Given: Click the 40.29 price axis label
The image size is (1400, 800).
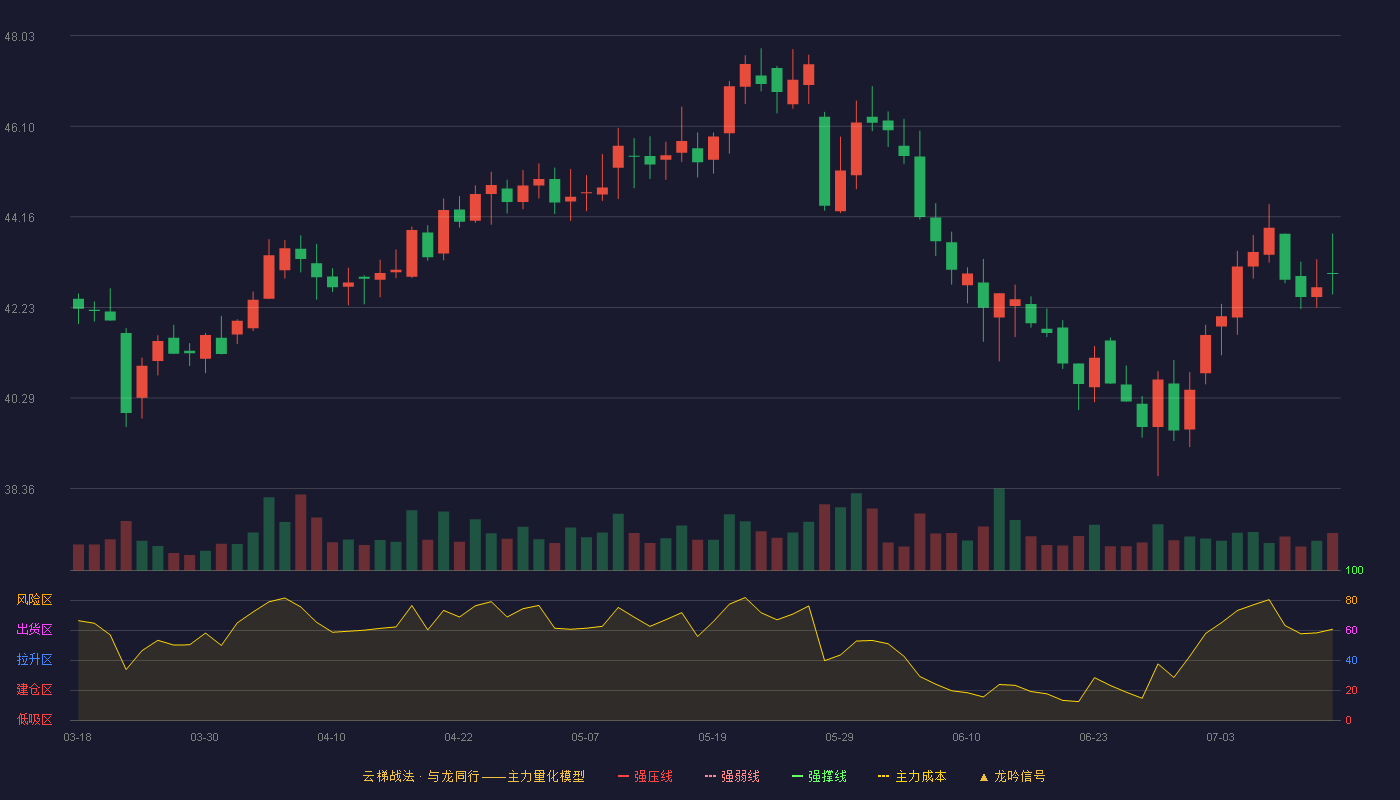Looking at the screenshot, I should tap(19, 398).
